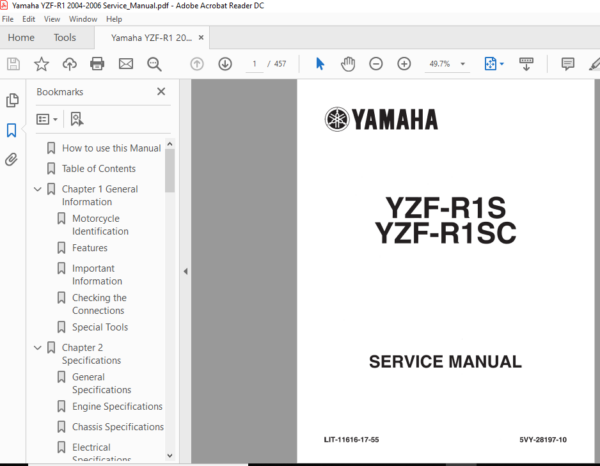Print the document with printer icon

(x=97, y=64)
